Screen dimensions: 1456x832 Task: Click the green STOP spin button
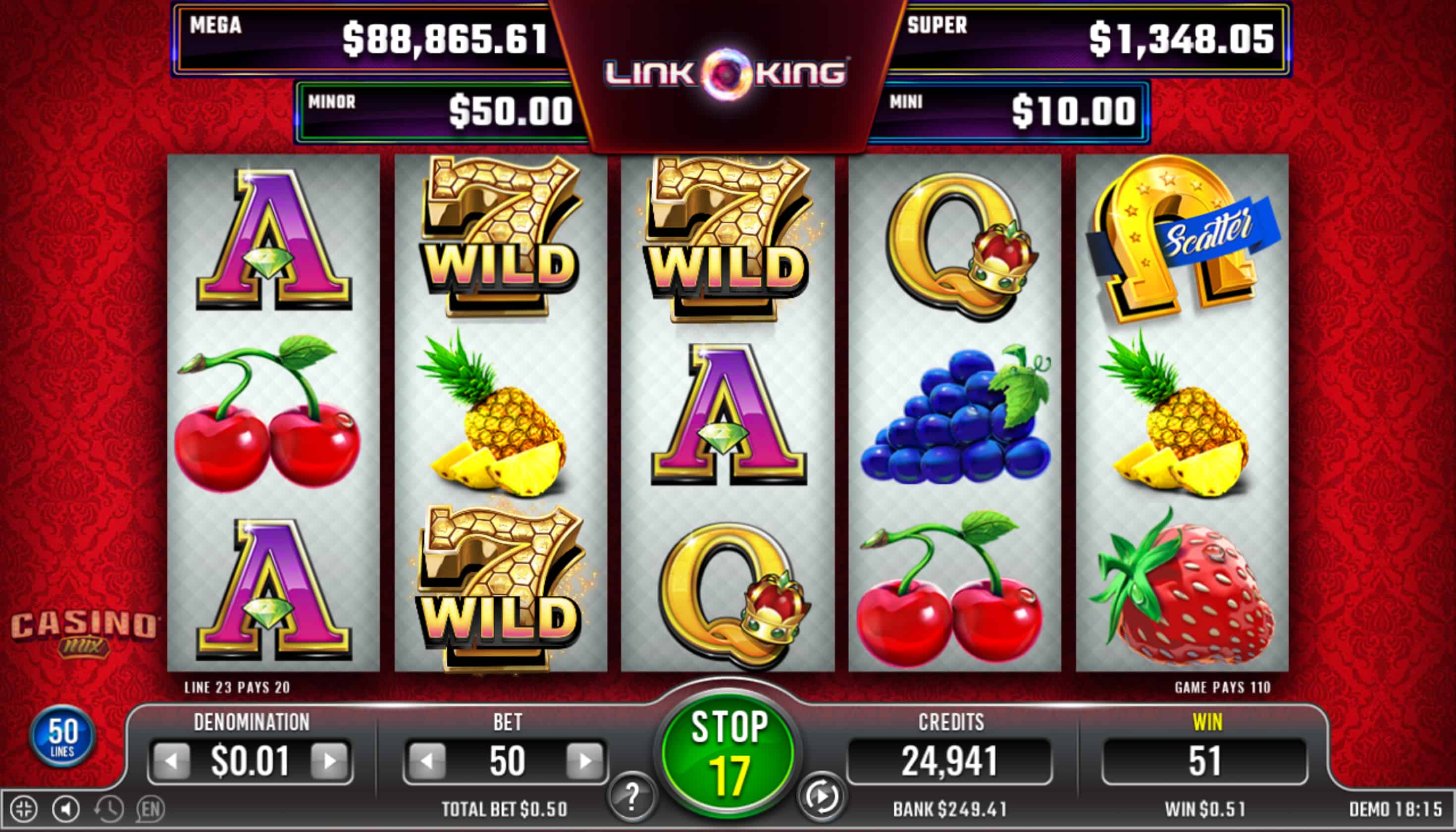tap(728, 753)
